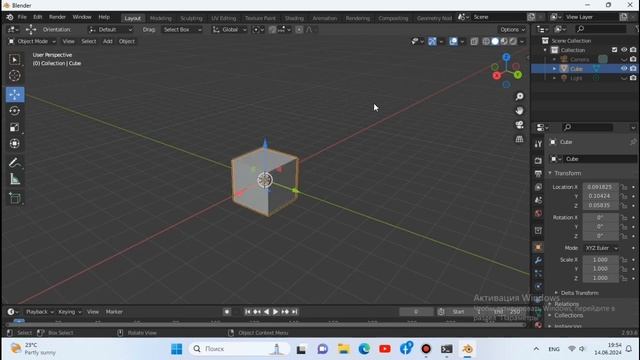The width and height of the screenshot is (640, 360).
Task: Open the Render menu
Action: pos(57,17)
